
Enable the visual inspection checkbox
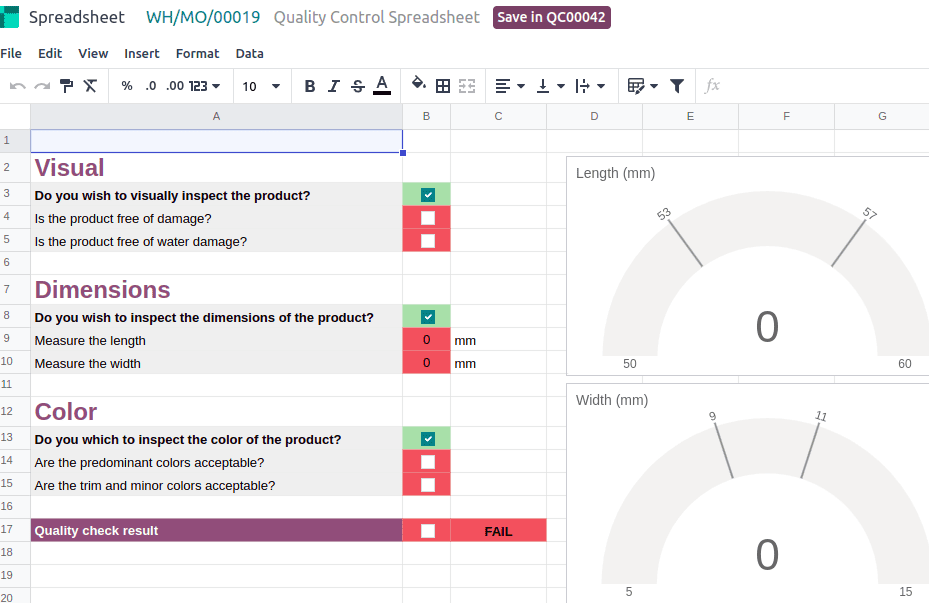coord(426,194)
